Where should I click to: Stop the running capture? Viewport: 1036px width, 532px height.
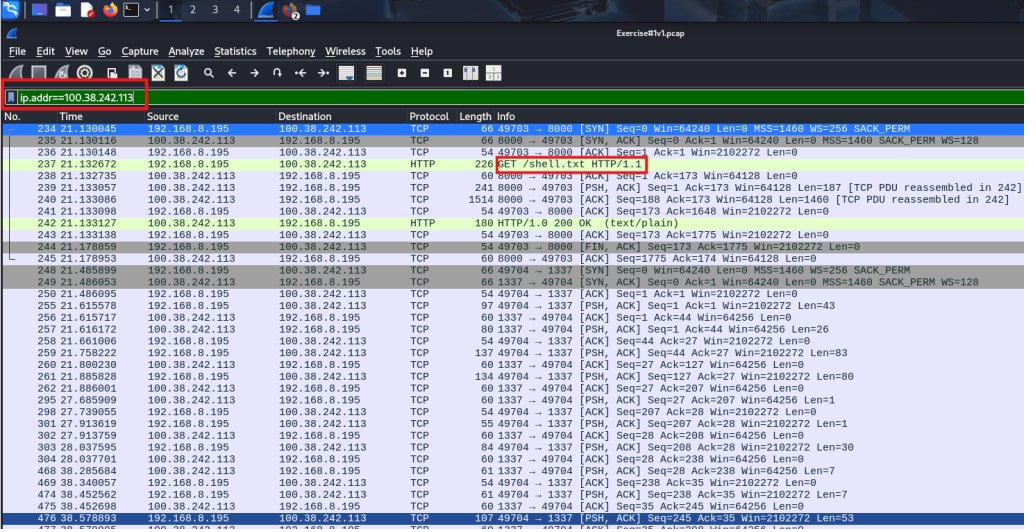[x=39, y=73]
